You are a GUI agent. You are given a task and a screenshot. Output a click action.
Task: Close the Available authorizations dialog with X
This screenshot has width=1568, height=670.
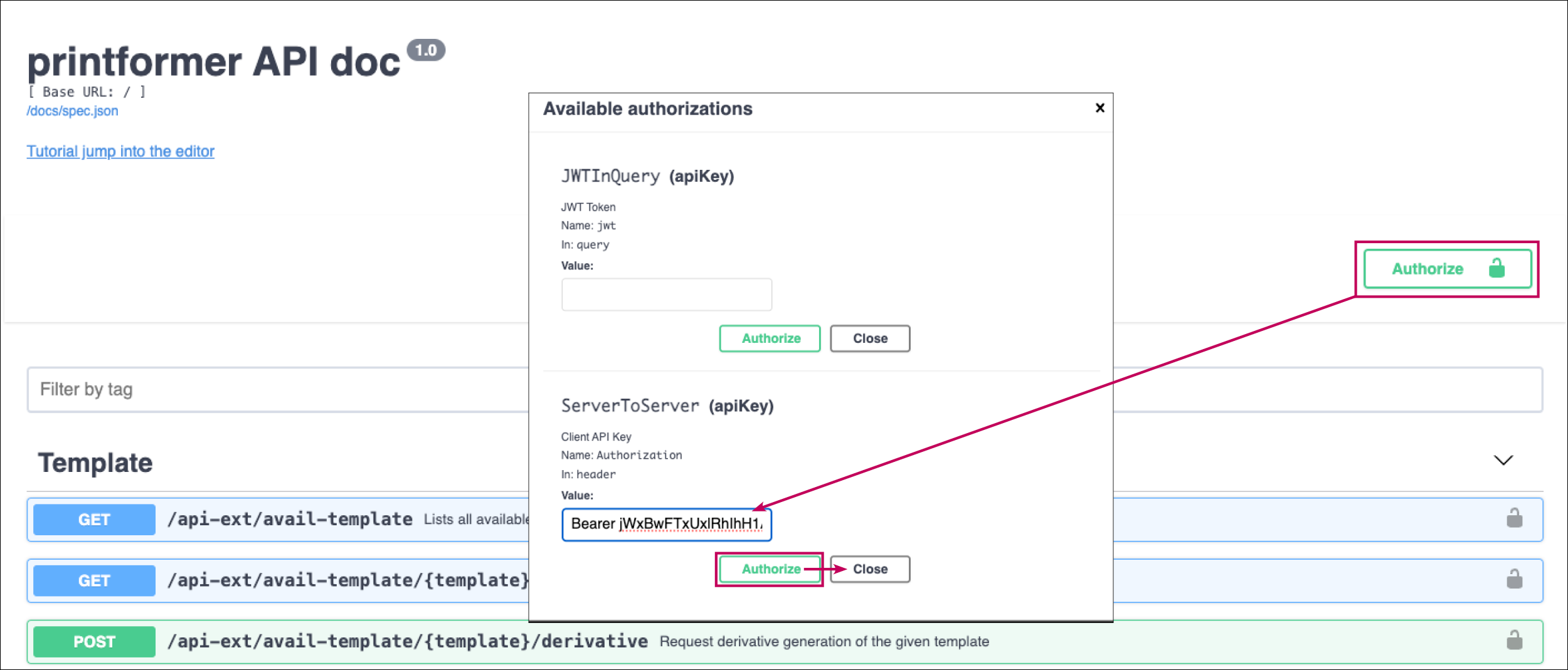(x=1099, y=108)
